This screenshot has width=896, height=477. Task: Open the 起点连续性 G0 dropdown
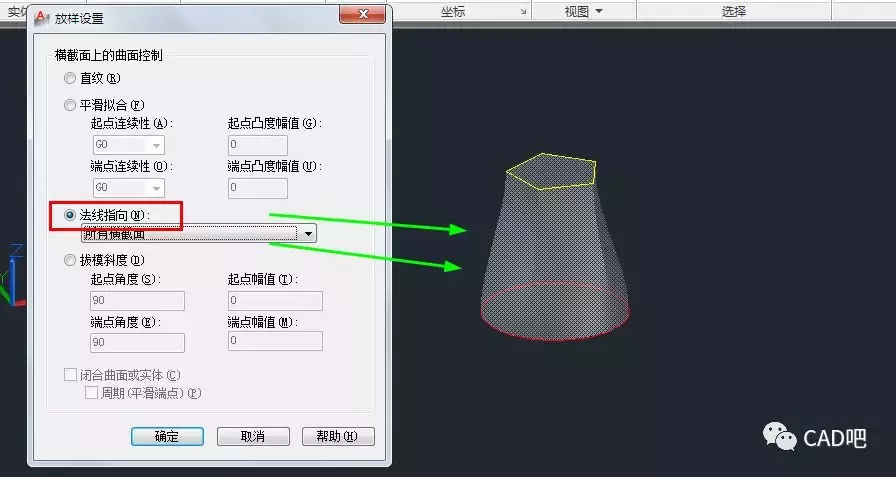pos(129,145)
